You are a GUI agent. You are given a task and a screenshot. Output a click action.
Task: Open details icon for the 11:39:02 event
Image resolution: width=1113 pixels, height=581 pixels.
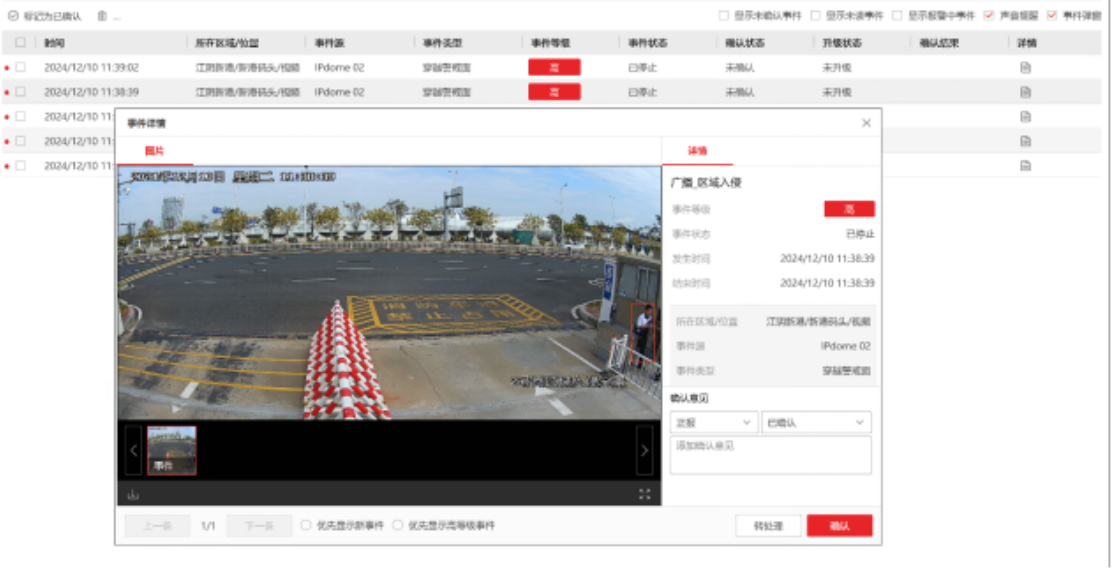pos(1025,67)
